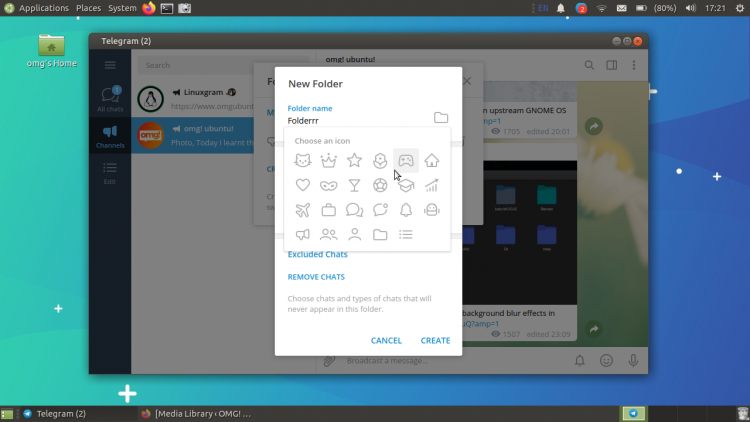Click the CANCEL button

[386, 341]
